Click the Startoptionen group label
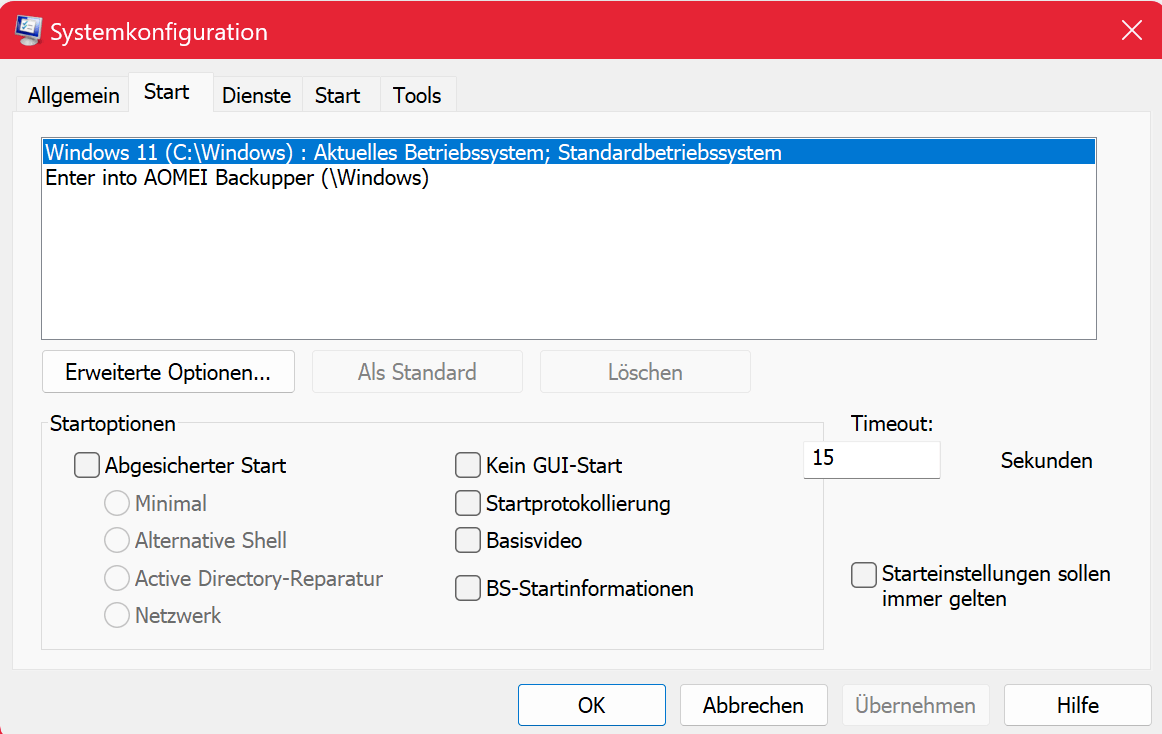Viewport: 1162px width, 734px height. coord(113,424)
